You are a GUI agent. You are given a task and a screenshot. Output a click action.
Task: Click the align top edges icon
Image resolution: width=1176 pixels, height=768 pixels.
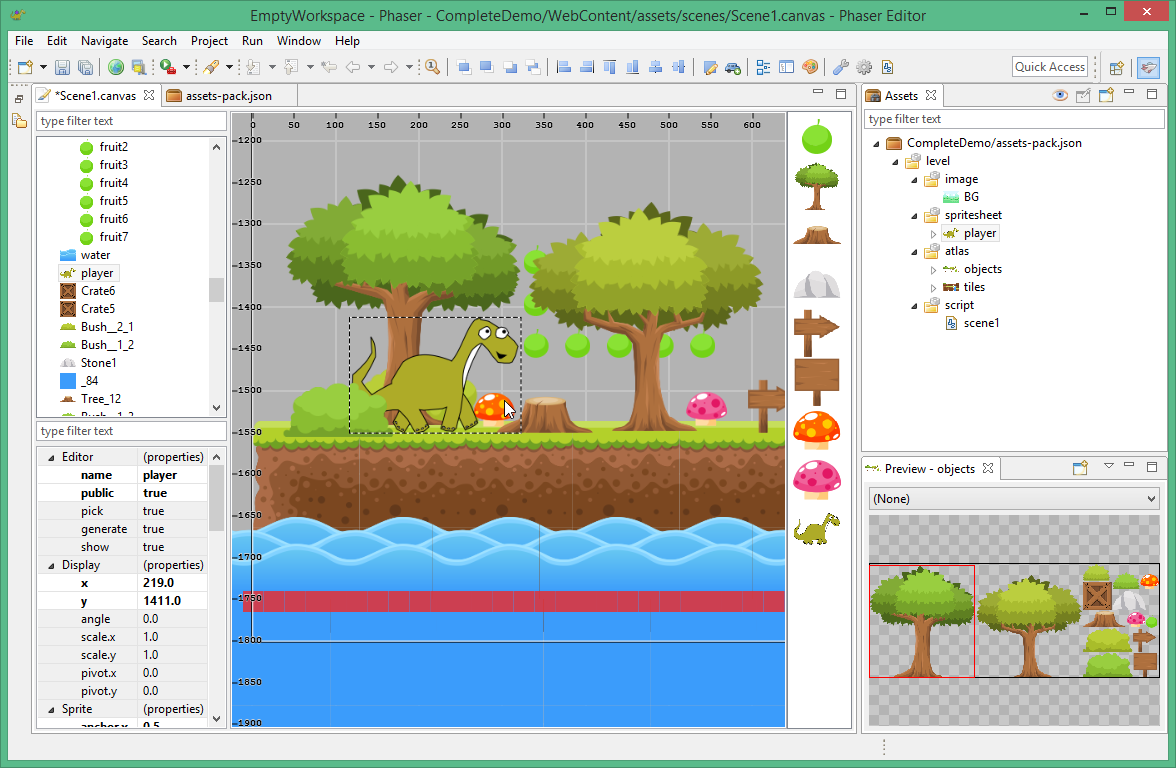tap(610, 68)
